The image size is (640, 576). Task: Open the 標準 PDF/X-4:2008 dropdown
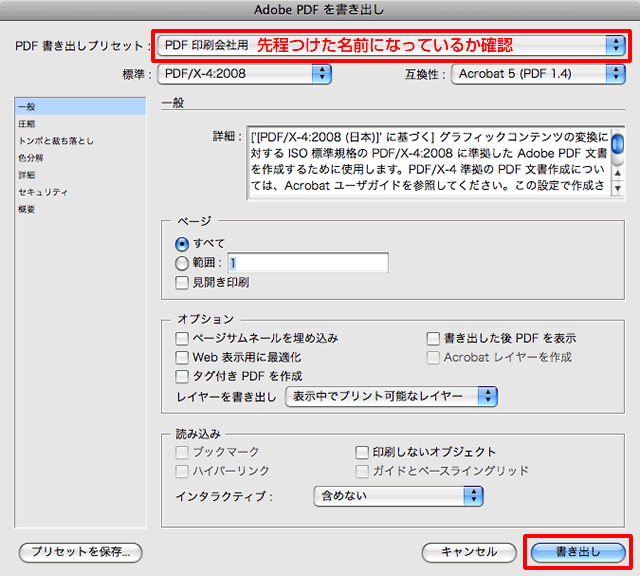[x=244, y=74]
